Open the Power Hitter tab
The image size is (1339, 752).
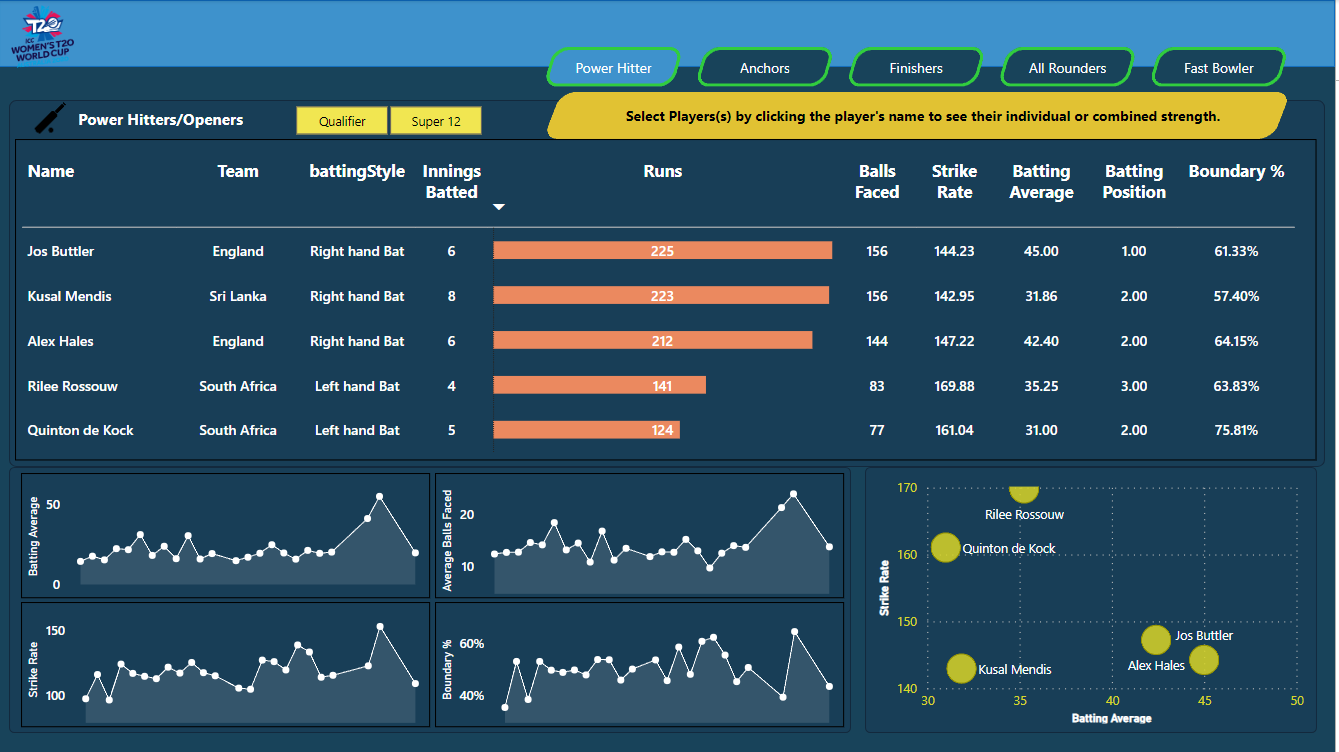[x=613, y=68]
